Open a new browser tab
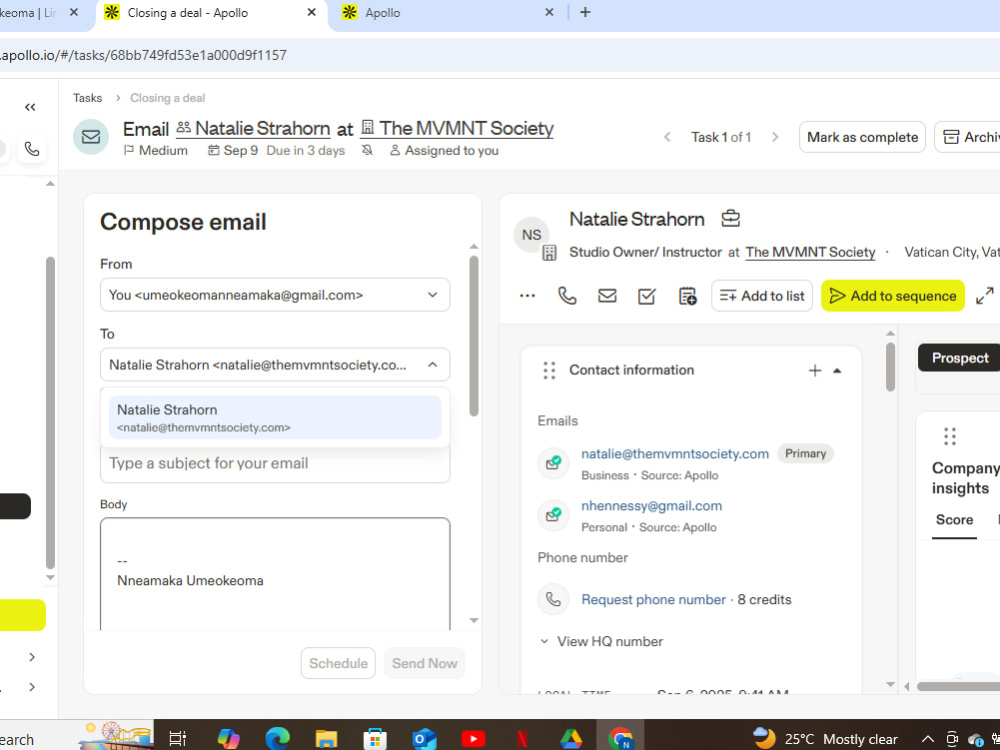The width and height of the screenshot is (1000, 750). point(585,12)
